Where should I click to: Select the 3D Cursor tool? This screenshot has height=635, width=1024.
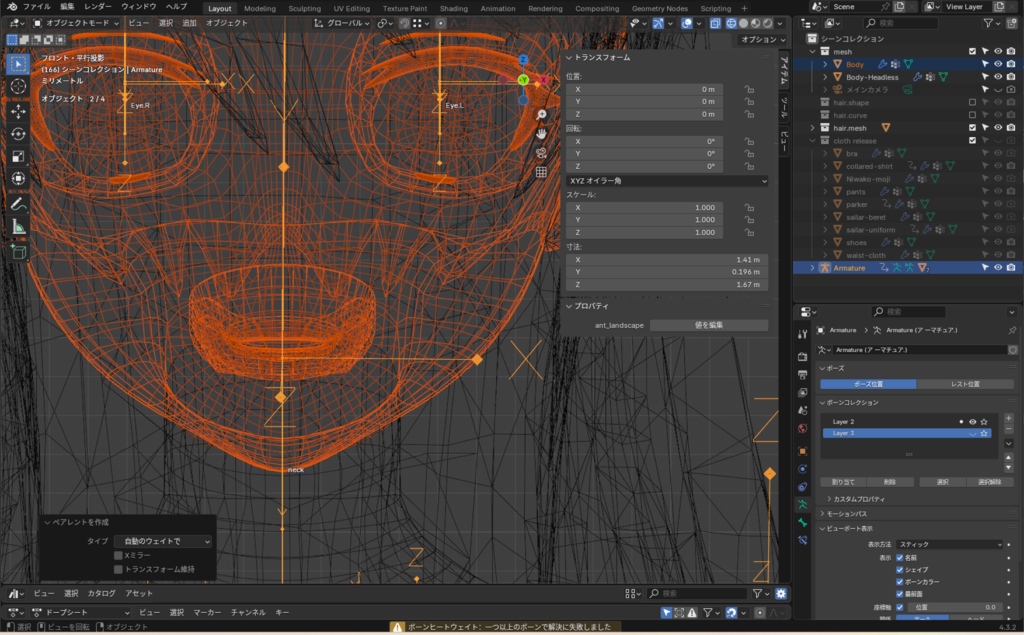(x=19, y=86)
